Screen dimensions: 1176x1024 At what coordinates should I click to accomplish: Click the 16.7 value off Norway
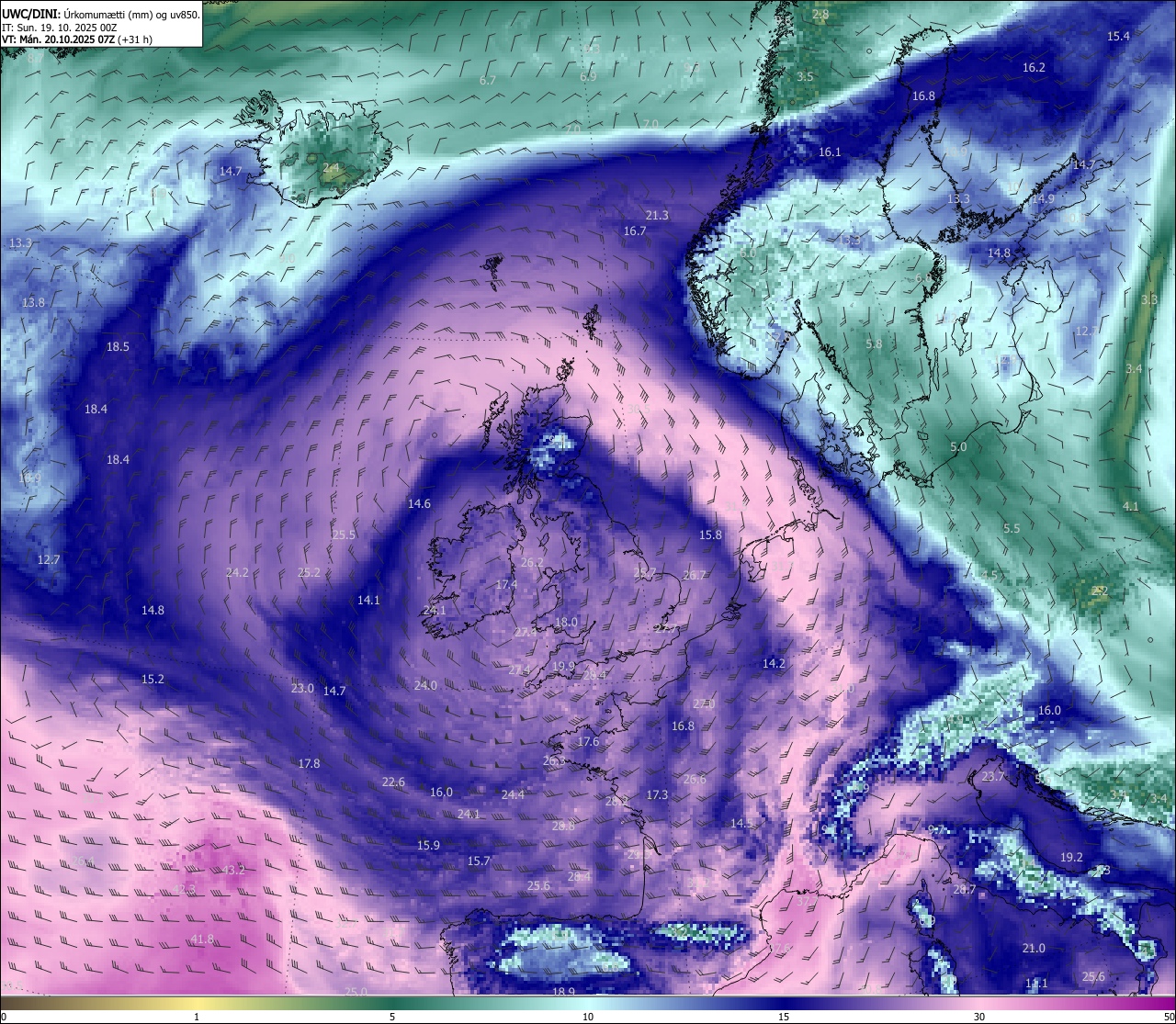tap(635, 231)
